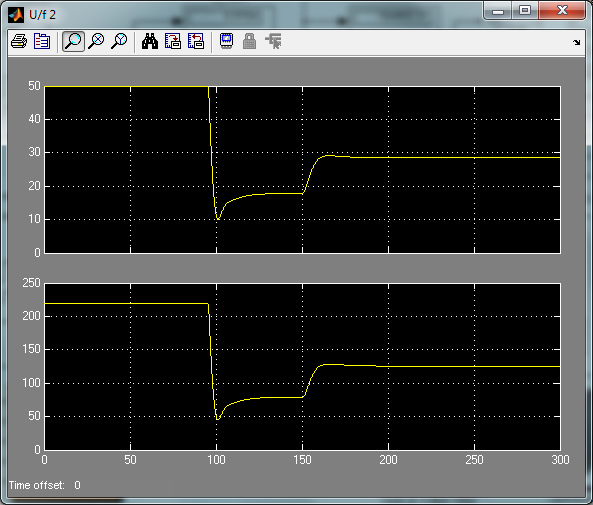Select Zoom X-axis tool

(96, 41)
